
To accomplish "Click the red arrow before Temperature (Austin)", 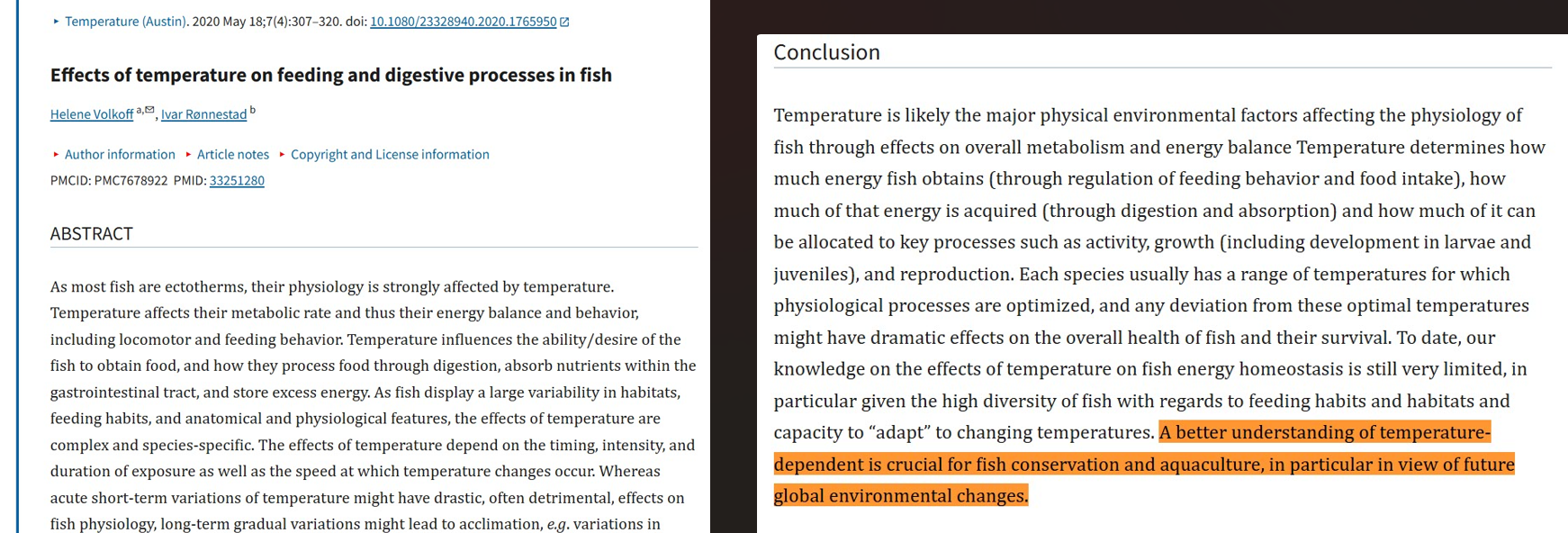I will pyautogui.click(x=55, y=21).
